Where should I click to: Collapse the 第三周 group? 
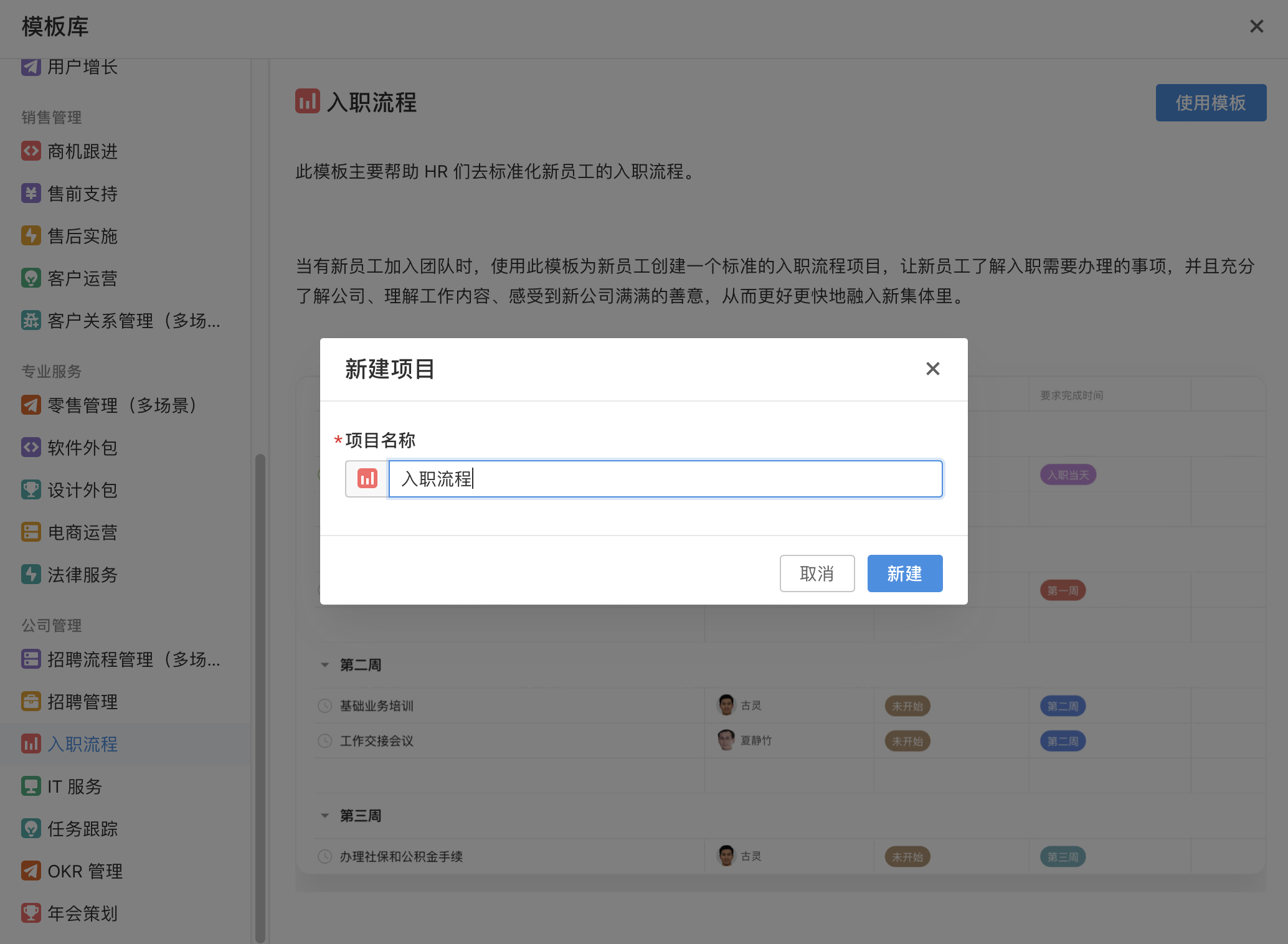click(x=324, y=816)
